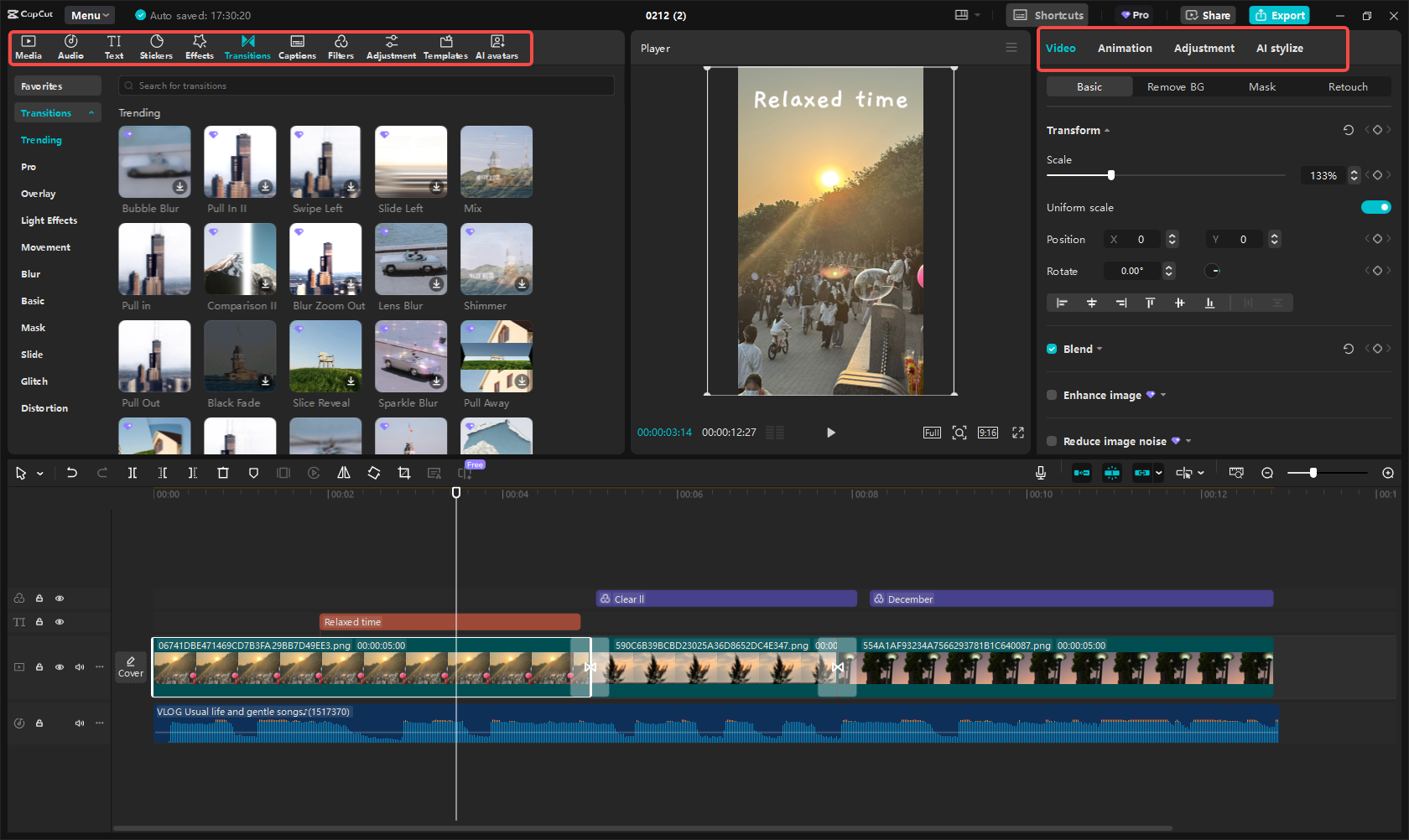The width and height of the screenshot is (1409, 840).
Task: Switch to the Animation tab
Action: 1124,48
